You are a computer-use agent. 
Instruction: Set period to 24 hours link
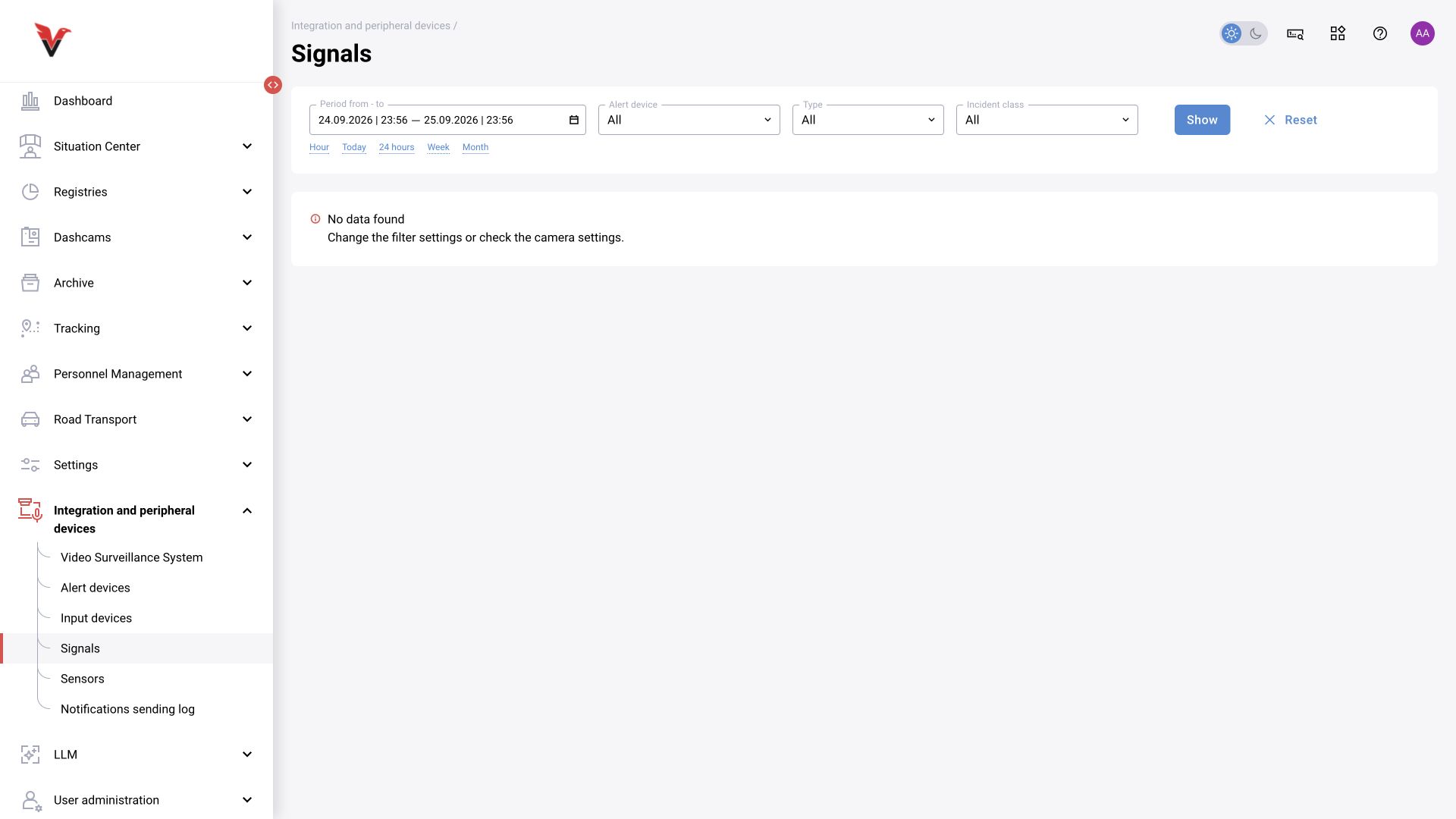397,147
